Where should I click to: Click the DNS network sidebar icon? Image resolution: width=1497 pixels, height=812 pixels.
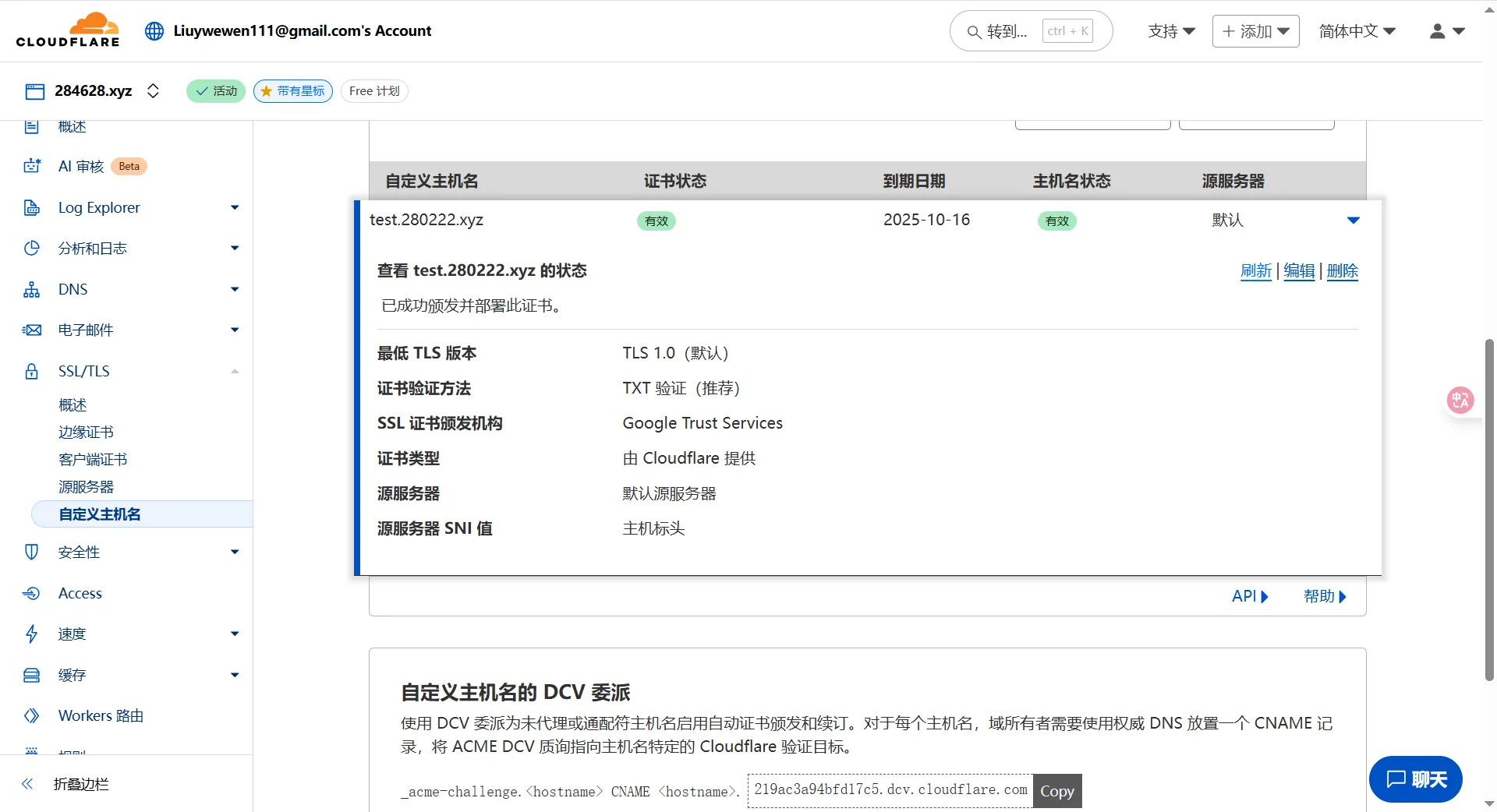tap(32, 290)
